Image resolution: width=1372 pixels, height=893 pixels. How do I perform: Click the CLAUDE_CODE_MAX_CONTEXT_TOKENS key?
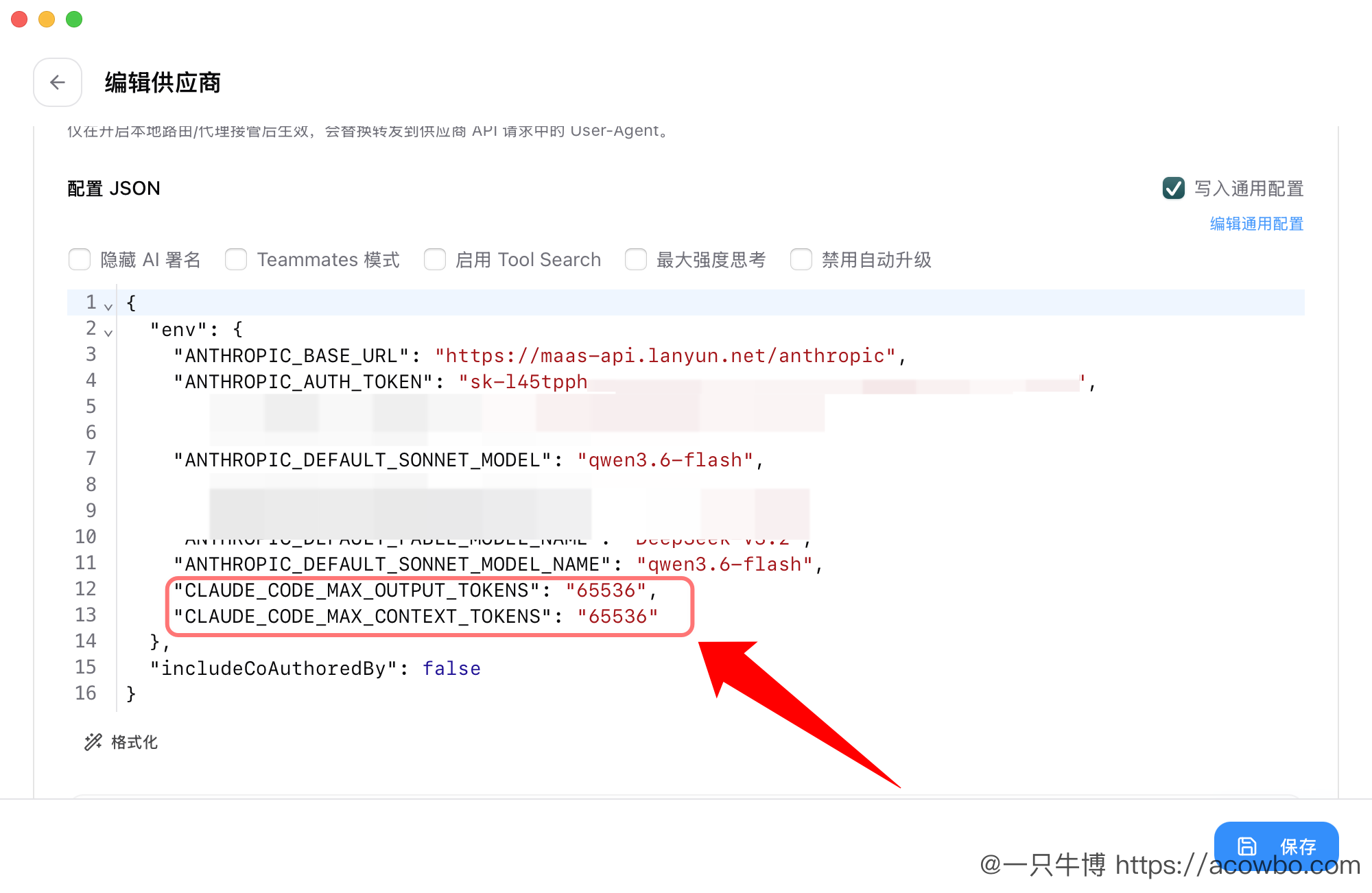(x=363, y=616)
